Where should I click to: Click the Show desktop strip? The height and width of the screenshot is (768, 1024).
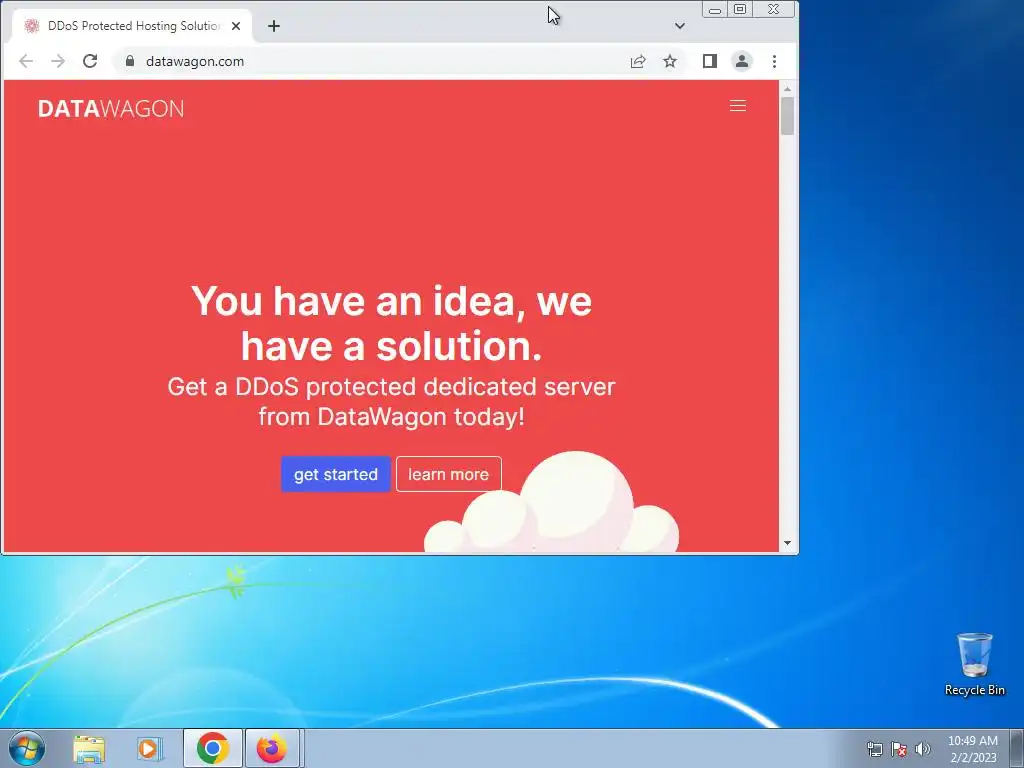(1017, 748)
